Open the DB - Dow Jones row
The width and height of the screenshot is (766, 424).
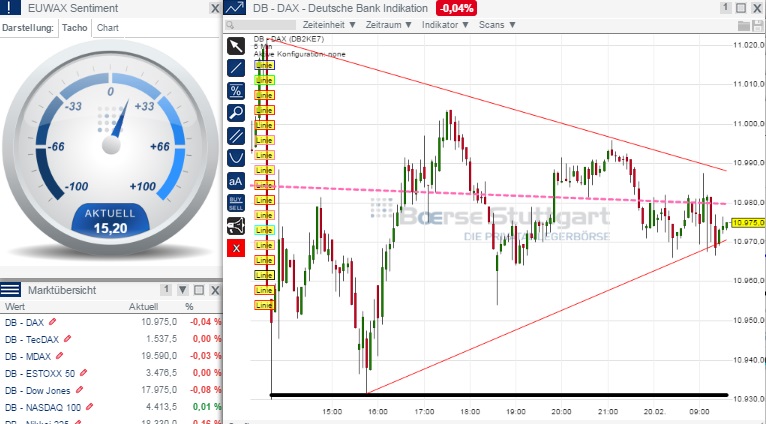111,390
